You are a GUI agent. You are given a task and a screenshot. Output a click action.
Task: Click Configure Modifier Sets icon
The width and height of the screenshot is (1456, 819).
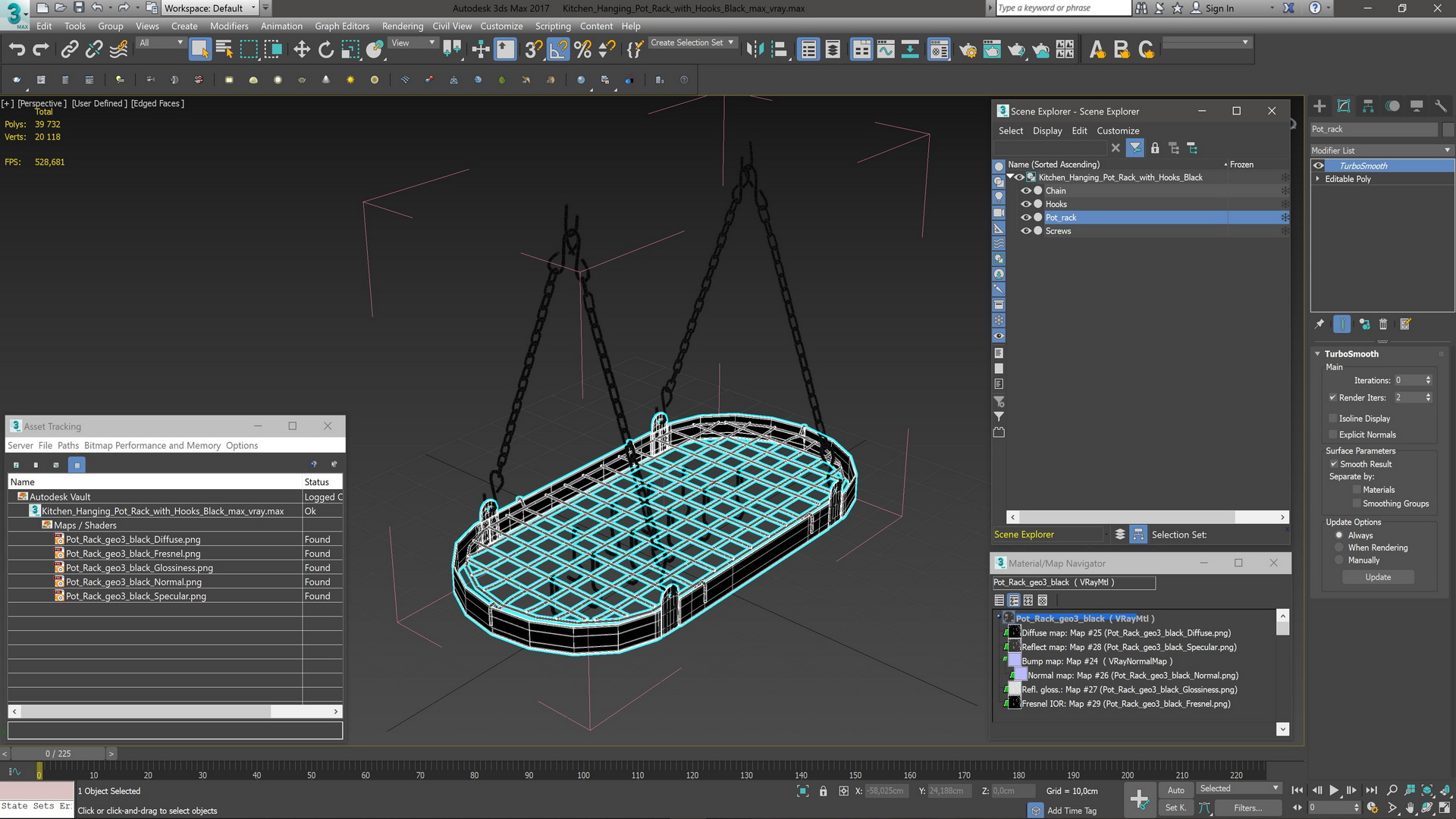(x=1405, y=325)
